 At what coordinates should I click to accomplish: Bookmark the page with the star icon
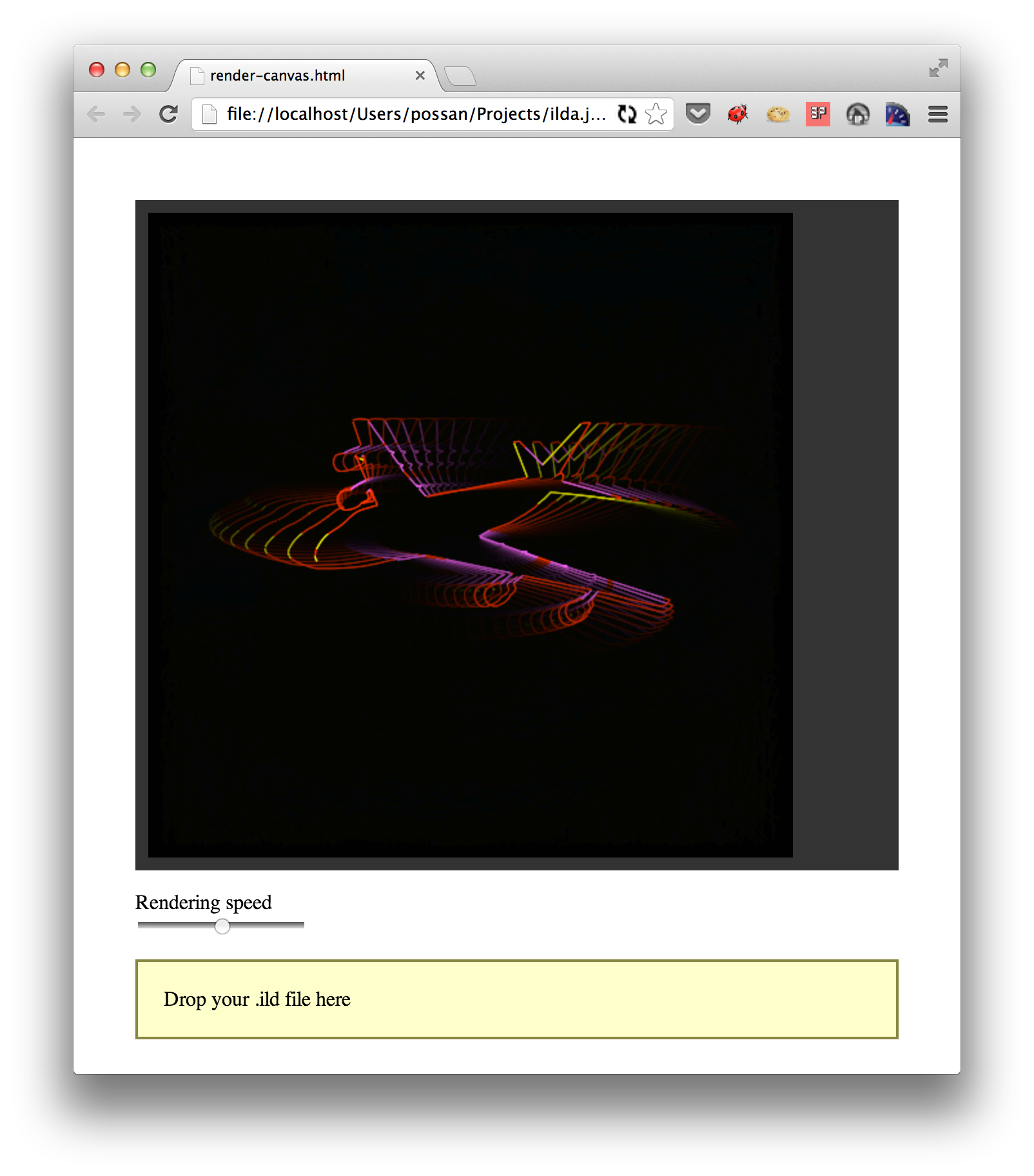click(x=656, y=114)
